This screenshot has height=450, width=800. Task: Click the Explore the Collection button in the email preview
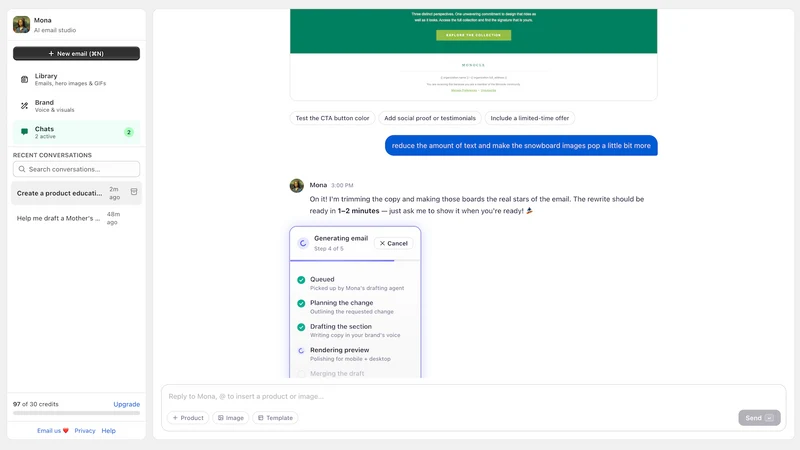(x=473, y=35)
